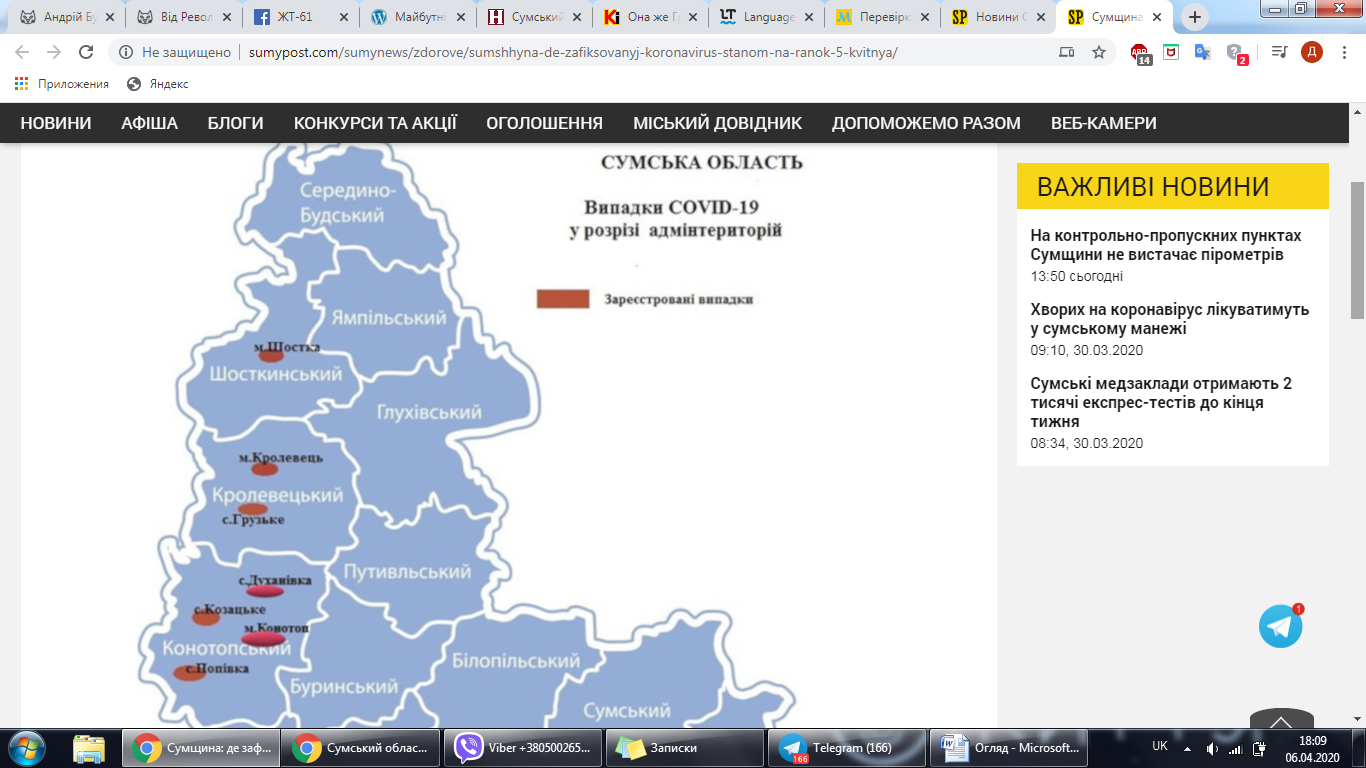Open the Chrome three-dot menu
1366x768 pixels.
(x=1344, y=52)
